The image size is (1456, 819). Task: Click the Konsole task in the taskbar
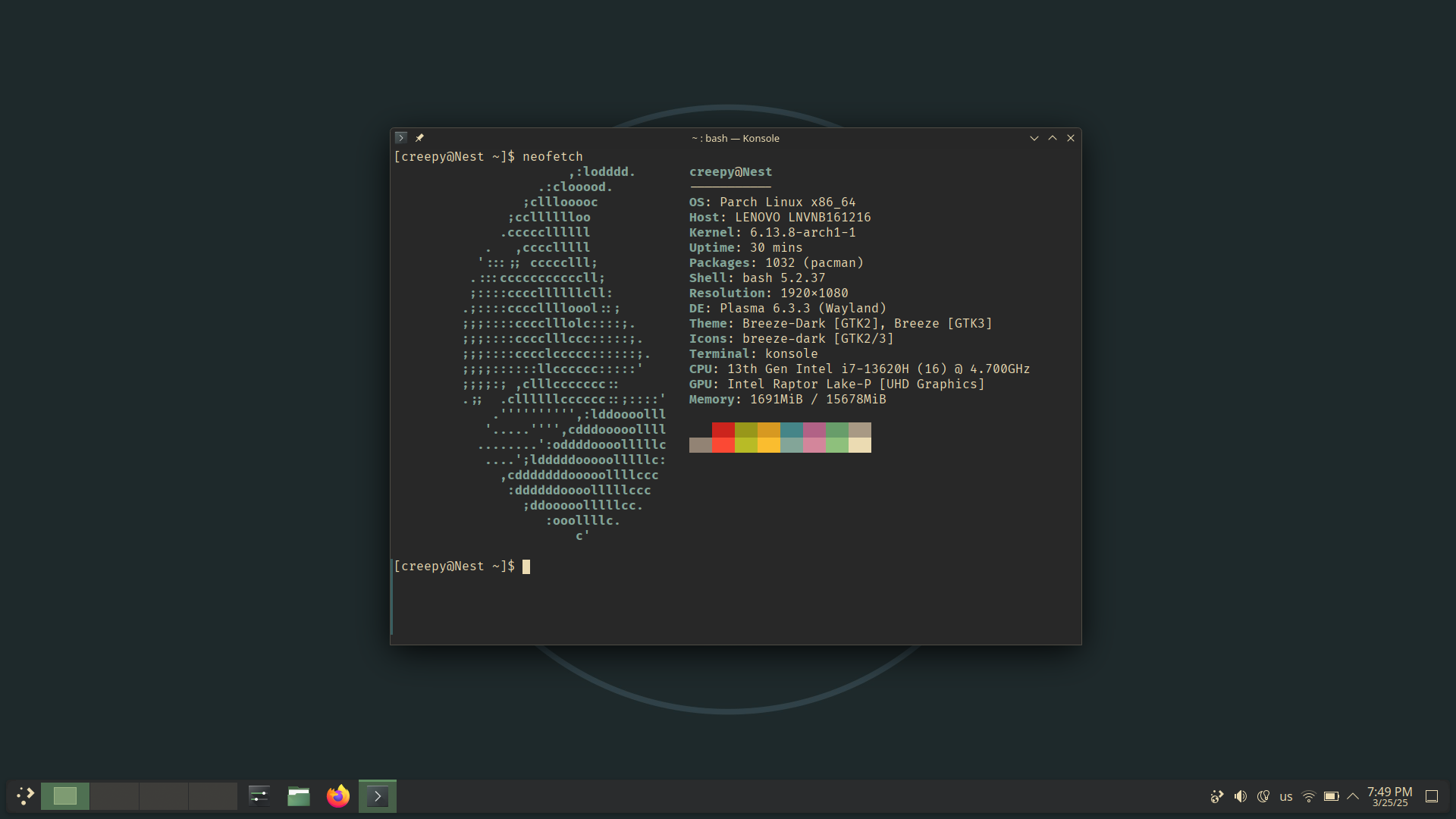click(x=378, y=796)
